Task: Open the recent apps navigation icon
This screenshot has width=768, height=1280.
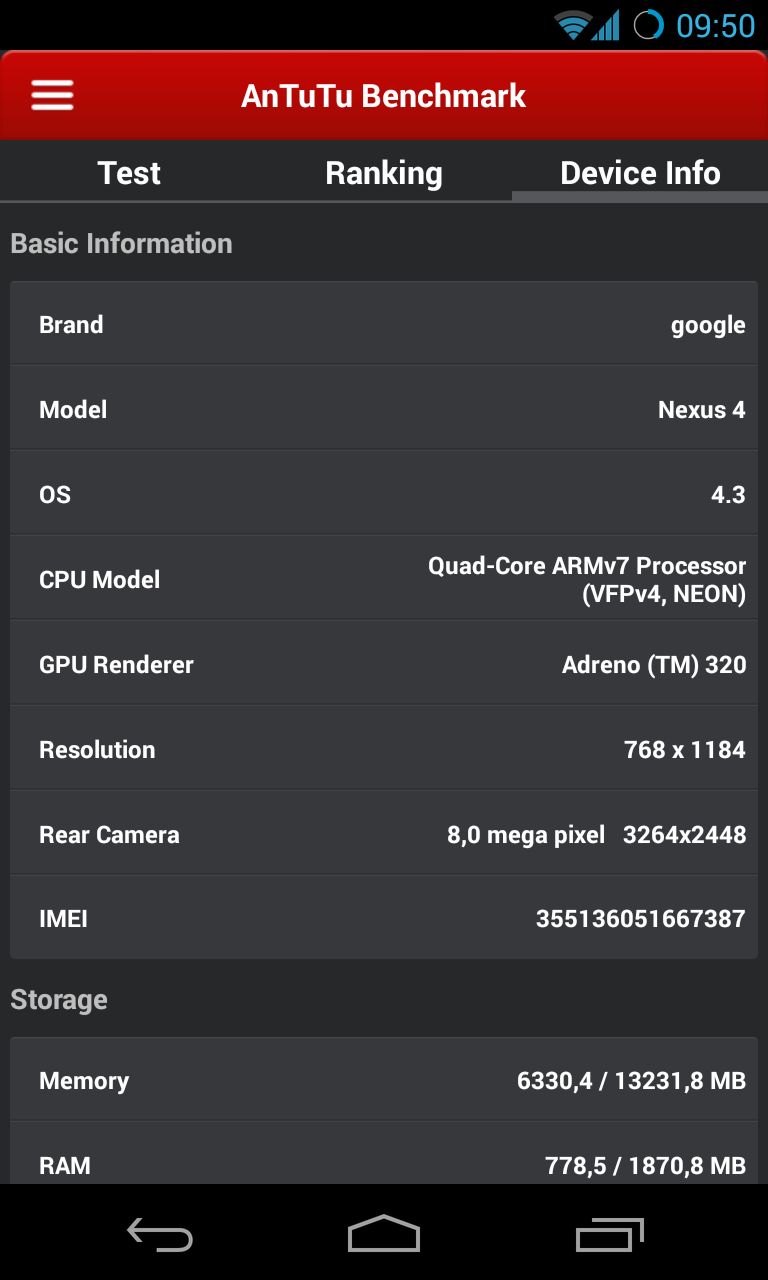Action: coord(610,1233)
